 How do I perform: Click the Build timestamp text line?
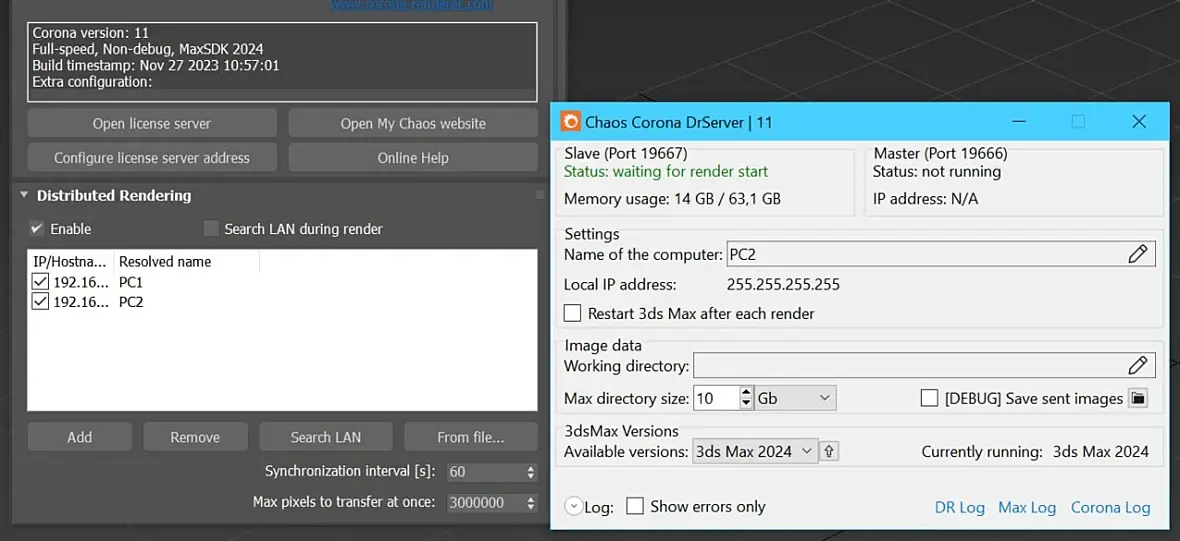(x=156, y=65)
